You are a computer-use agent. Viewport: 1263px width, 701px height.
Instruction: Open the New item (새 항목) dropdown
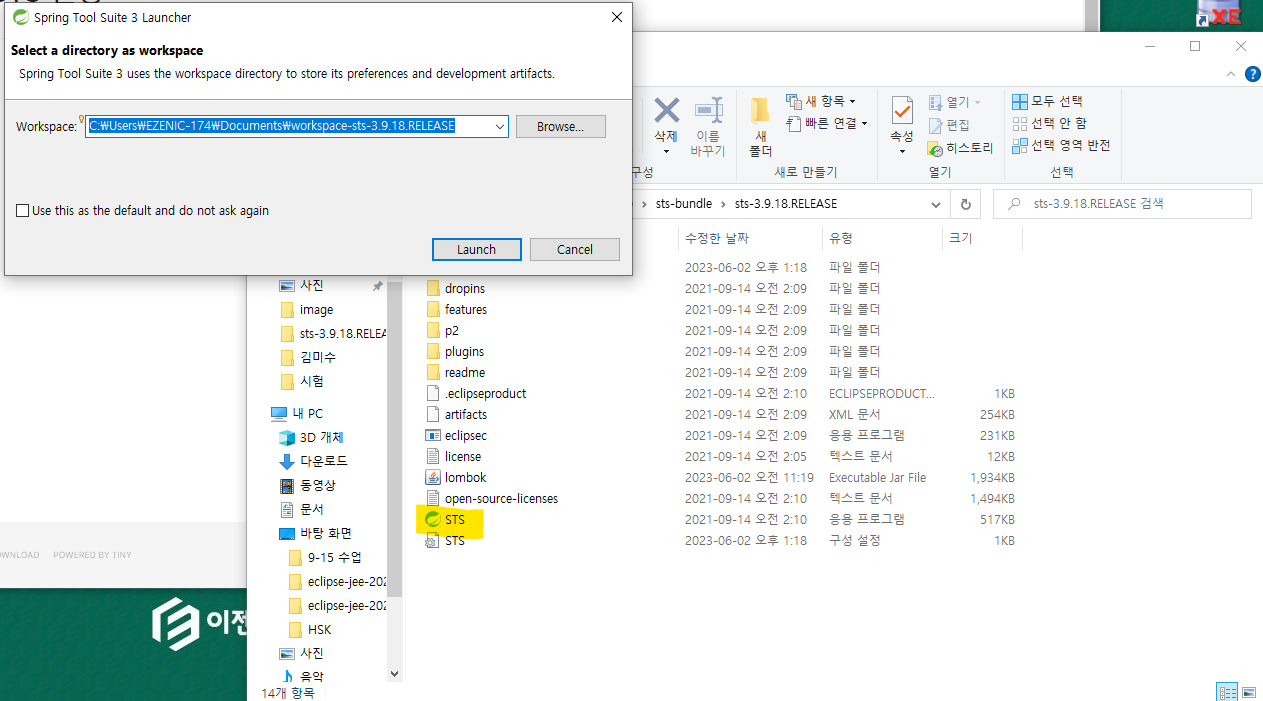[821, 101]
